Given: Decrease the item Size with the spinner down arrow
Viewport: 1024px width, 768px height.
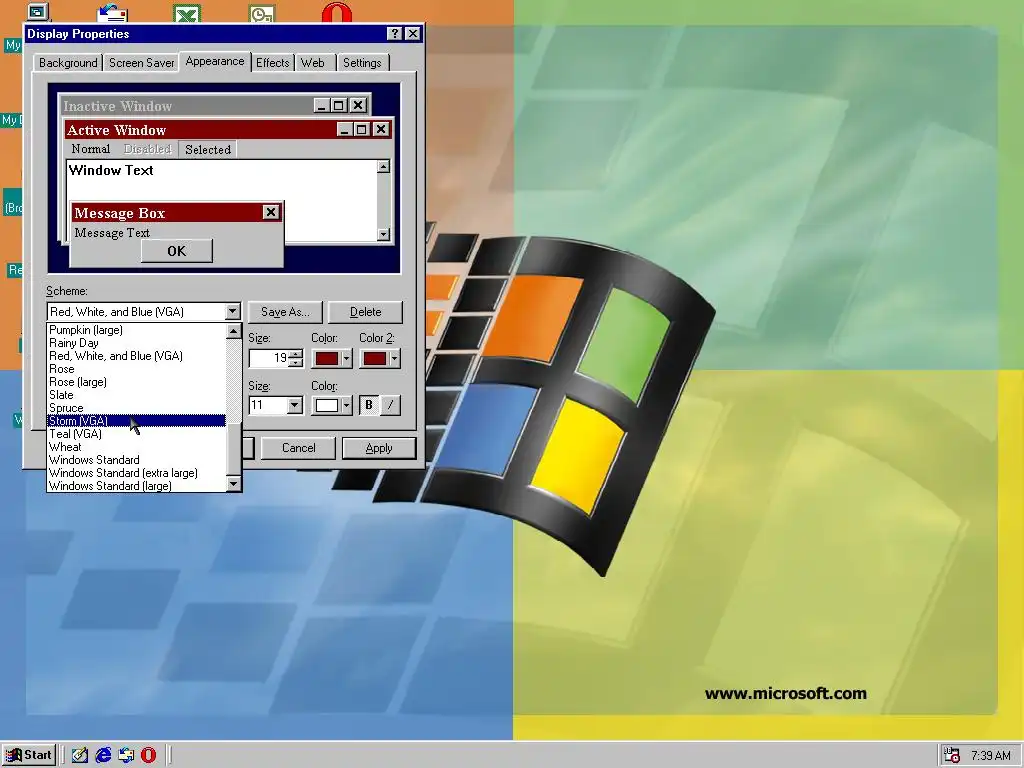Looking at the screenshot, I should point(296,362).
